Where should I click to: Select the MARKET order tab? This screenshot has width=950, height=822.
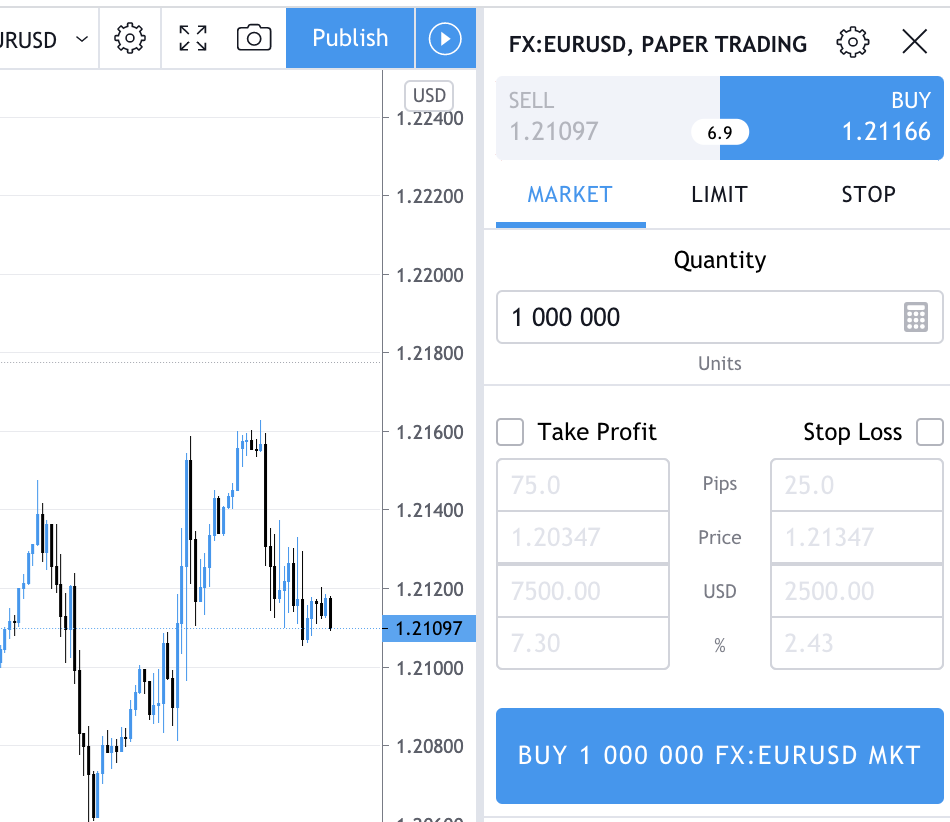pos(570,195)
